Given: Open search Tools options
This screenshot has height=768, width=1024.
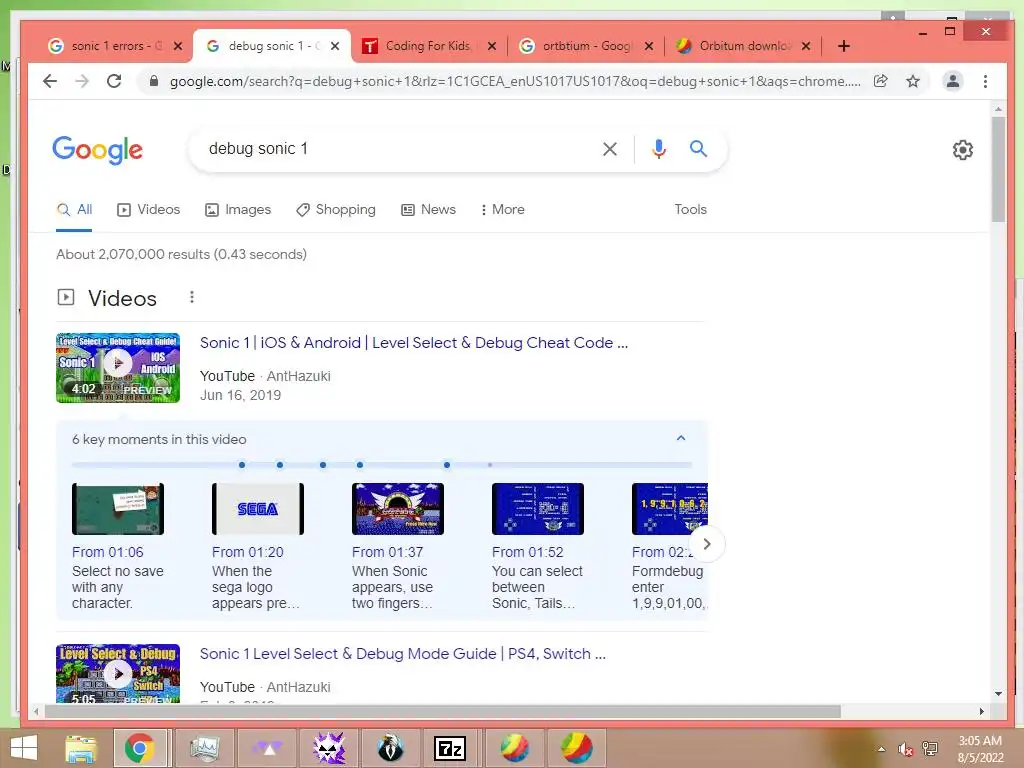Looking at the screenshot, I should tap(690, 210).
